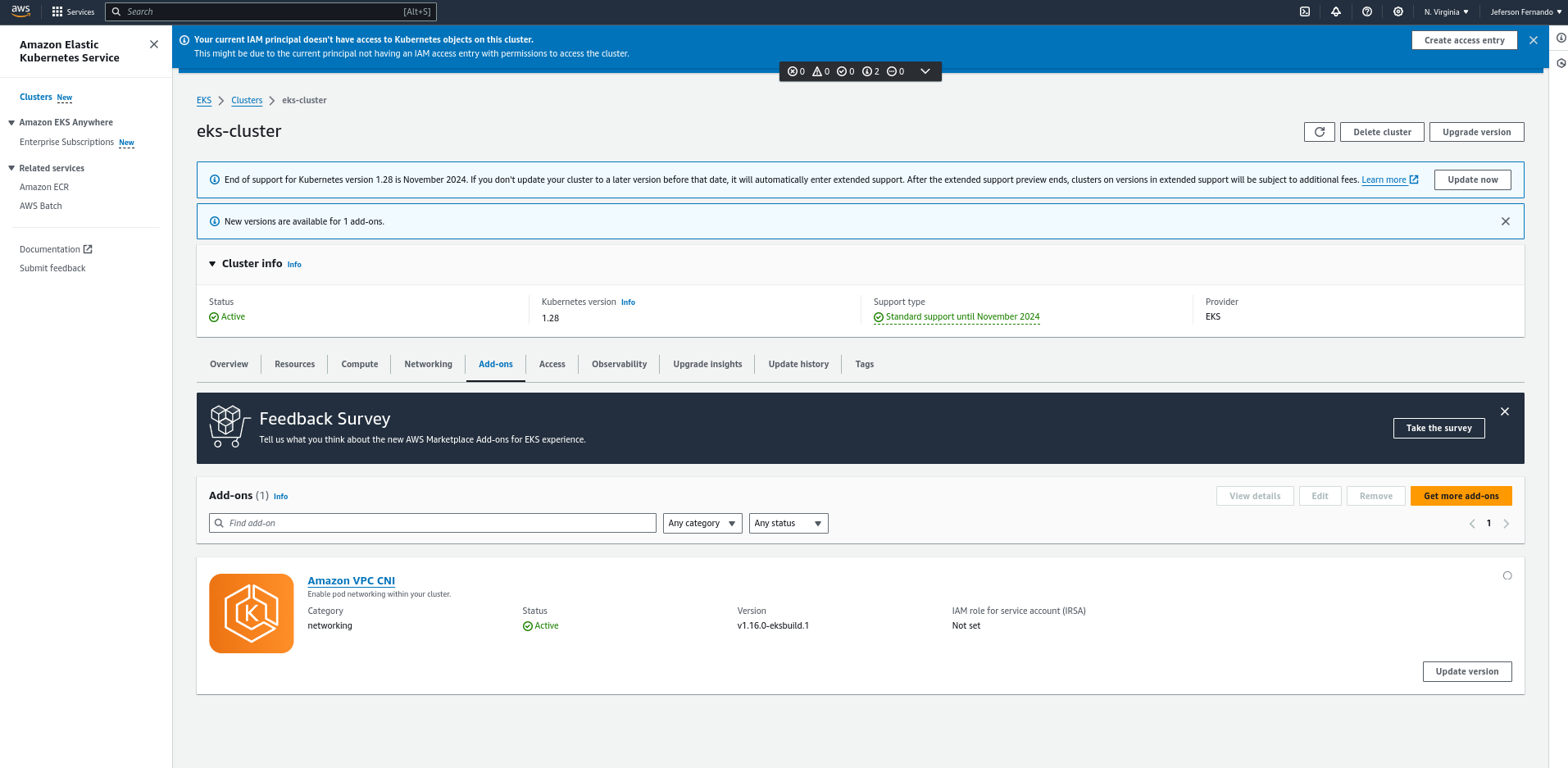
Task: Switch to the Overview tab
Action: [x=229, y=364]
